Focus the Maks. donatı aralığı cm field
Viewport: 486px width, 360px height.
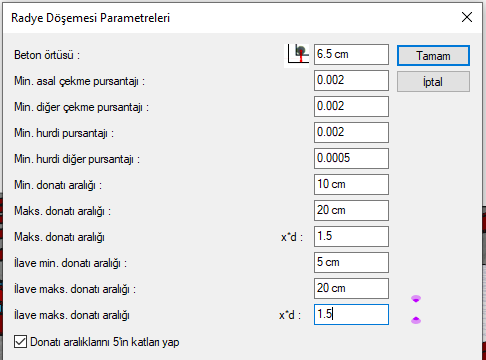click(x=351, y=210)
